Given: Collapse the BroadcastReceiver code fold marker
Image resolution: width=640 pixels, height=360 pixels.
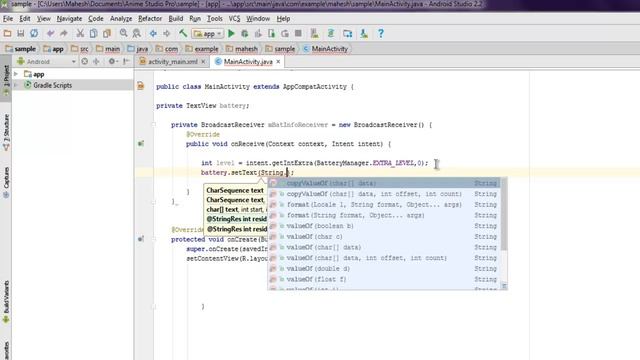Looking at the screenshot, I should [x=154, y=124].
